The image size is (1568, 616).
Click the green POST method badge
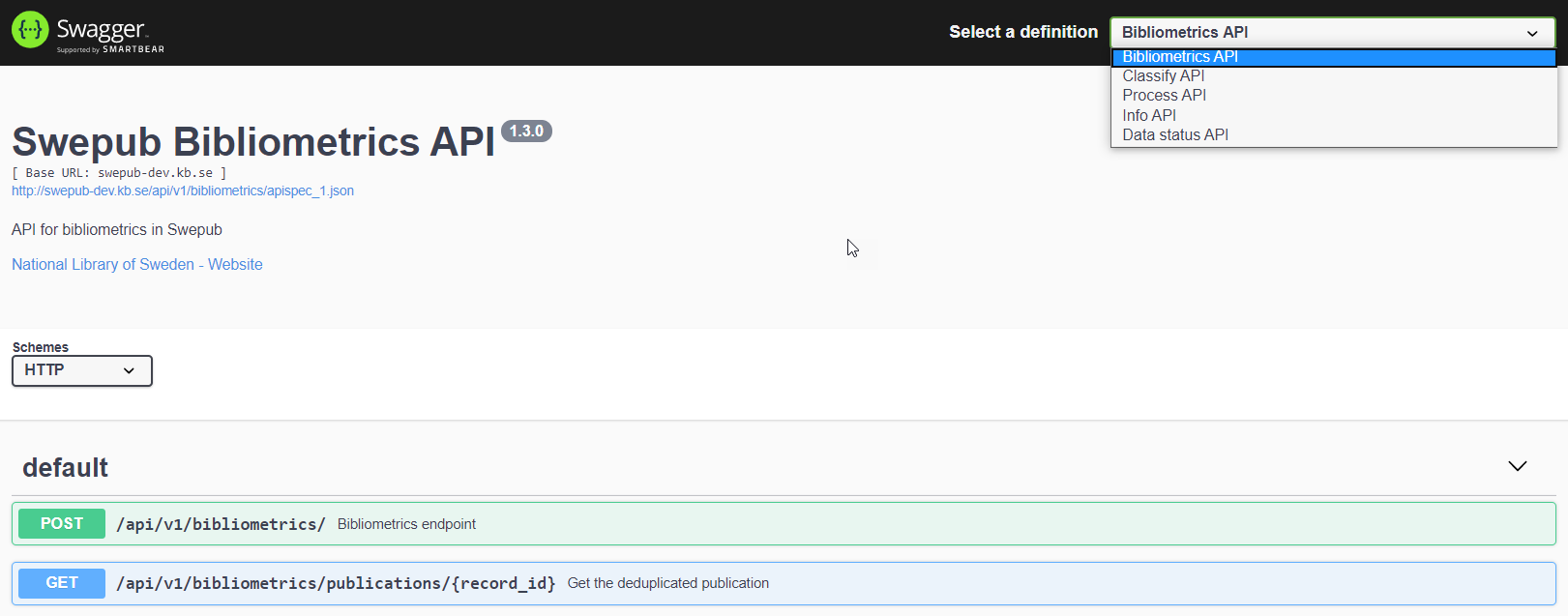(62, 523)
